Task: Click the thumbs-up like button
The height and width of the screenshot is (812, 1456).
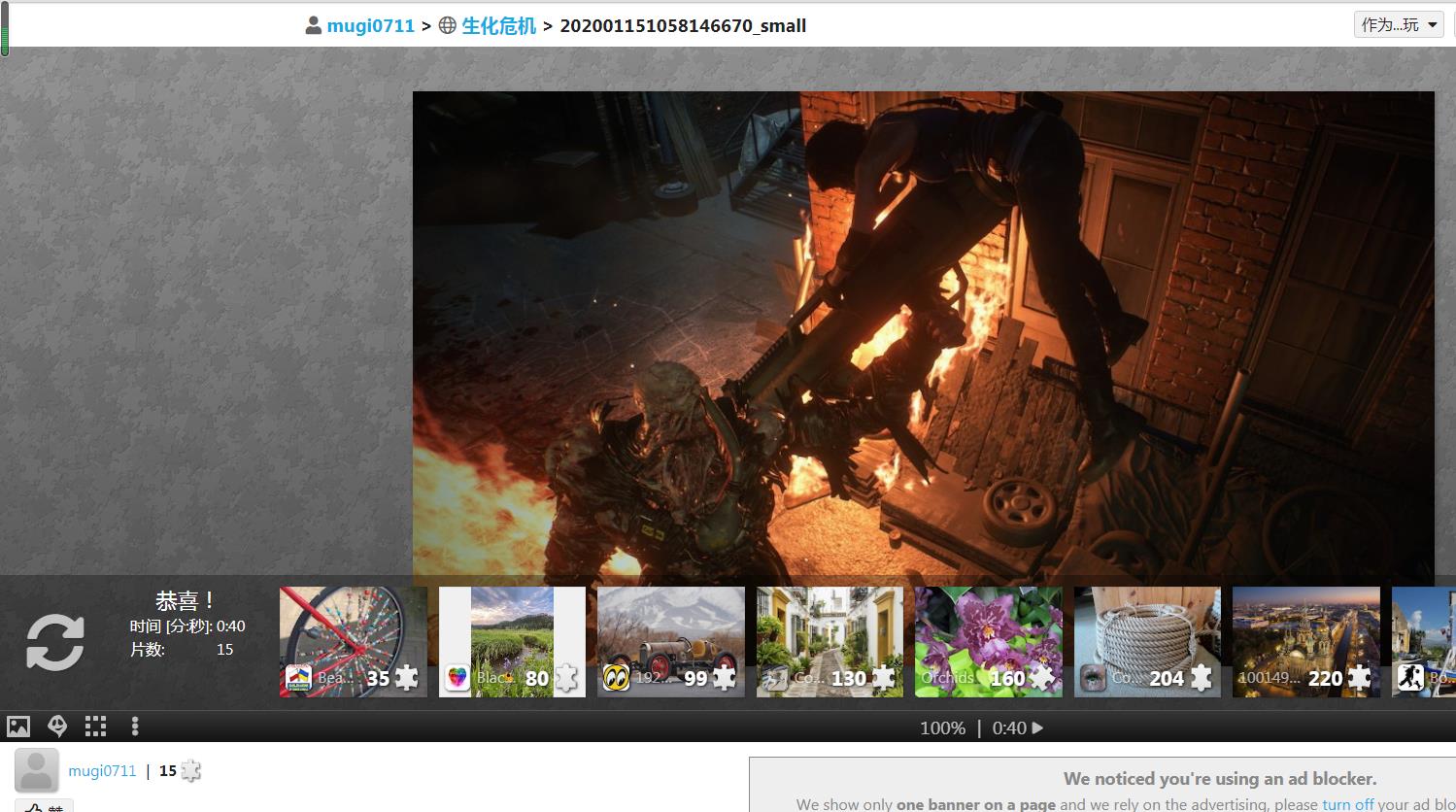Action: pos(42,805)
